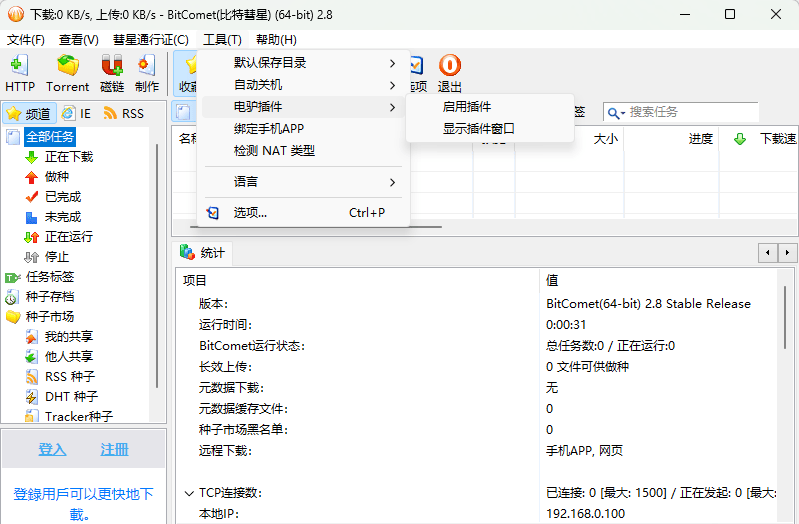799x524 pixels.
Task: Choose 选项... in the Tools menu
Action: point(303,213)
